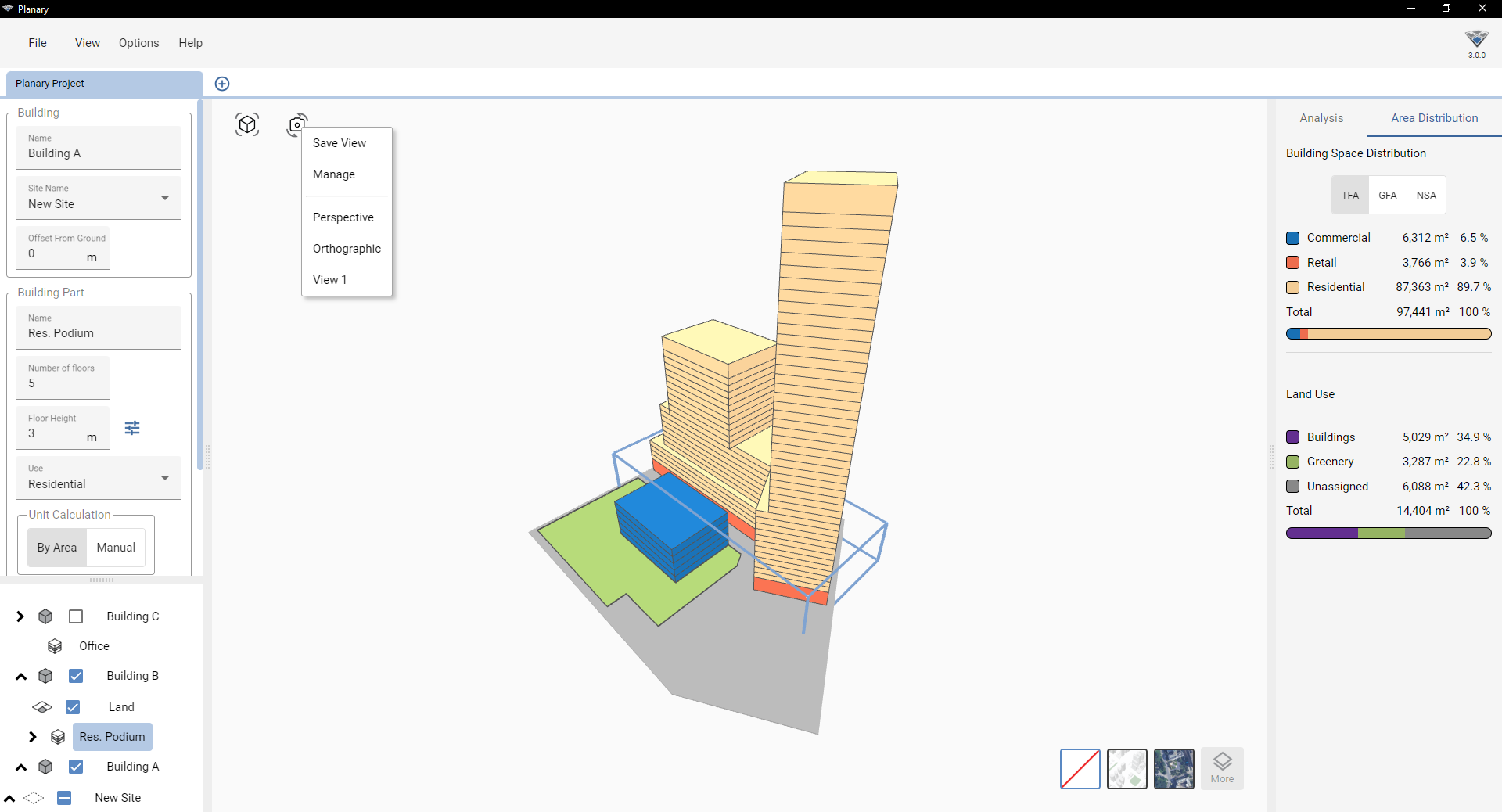1502x812 pixels.
Task: Open More map layers
Action: 1222,768
